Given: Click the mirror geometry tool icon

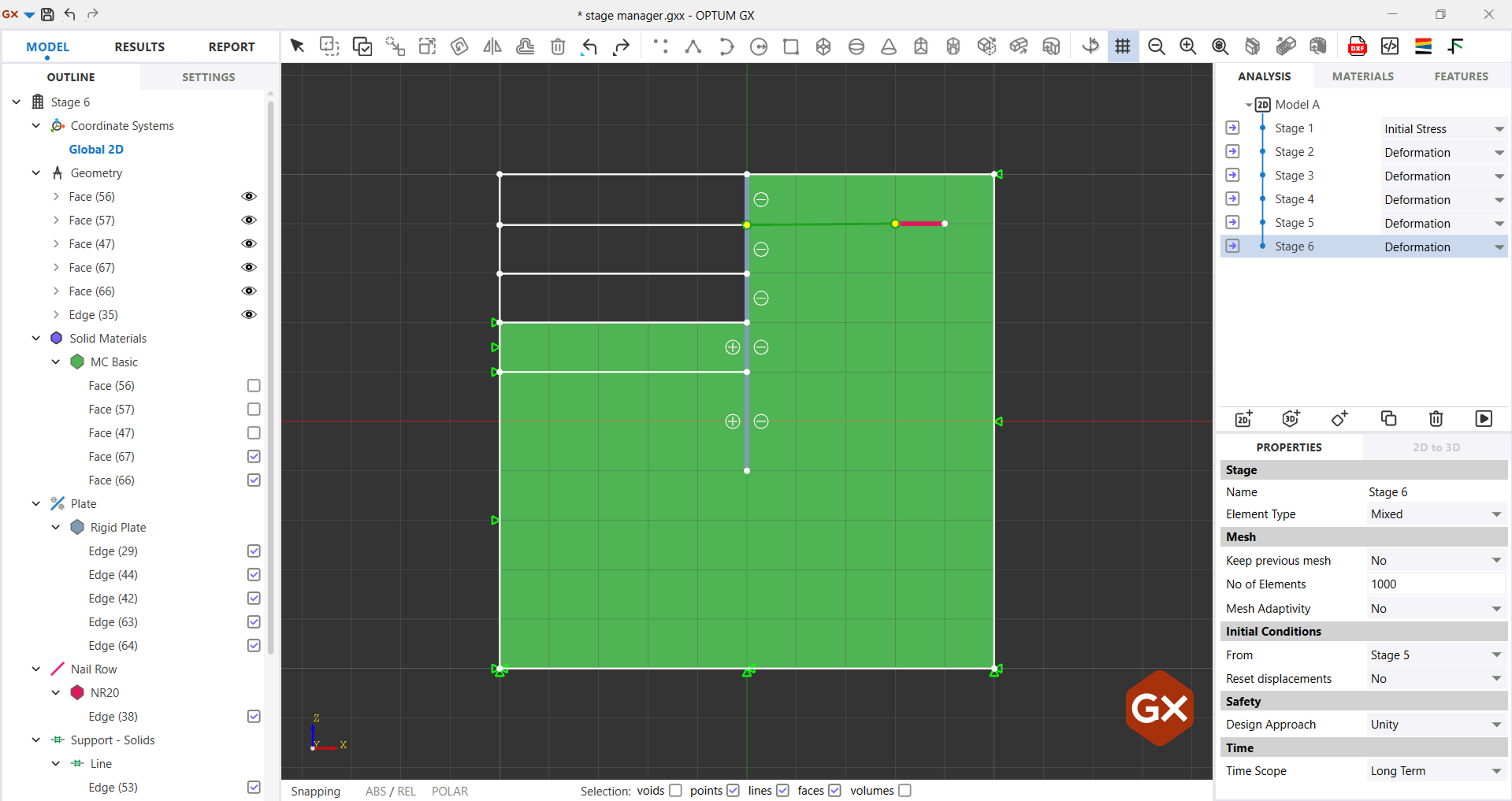Looking at the screenshot, I should 492,46.
